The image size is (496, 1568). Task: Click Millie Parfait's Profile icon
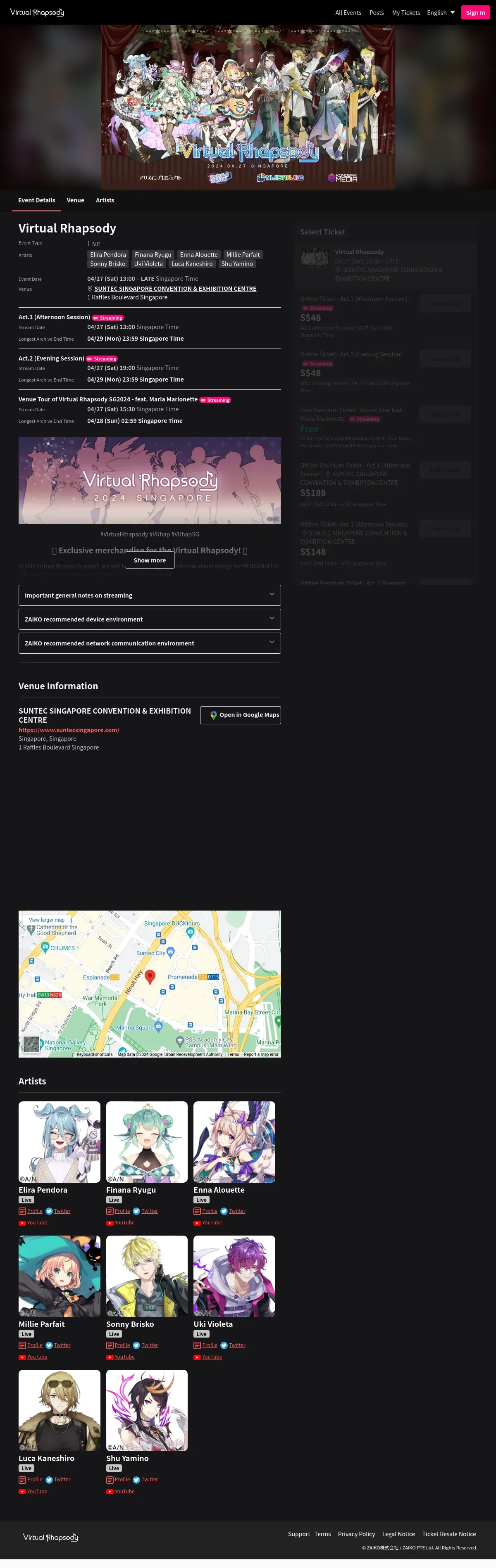tap(23, 1345)
